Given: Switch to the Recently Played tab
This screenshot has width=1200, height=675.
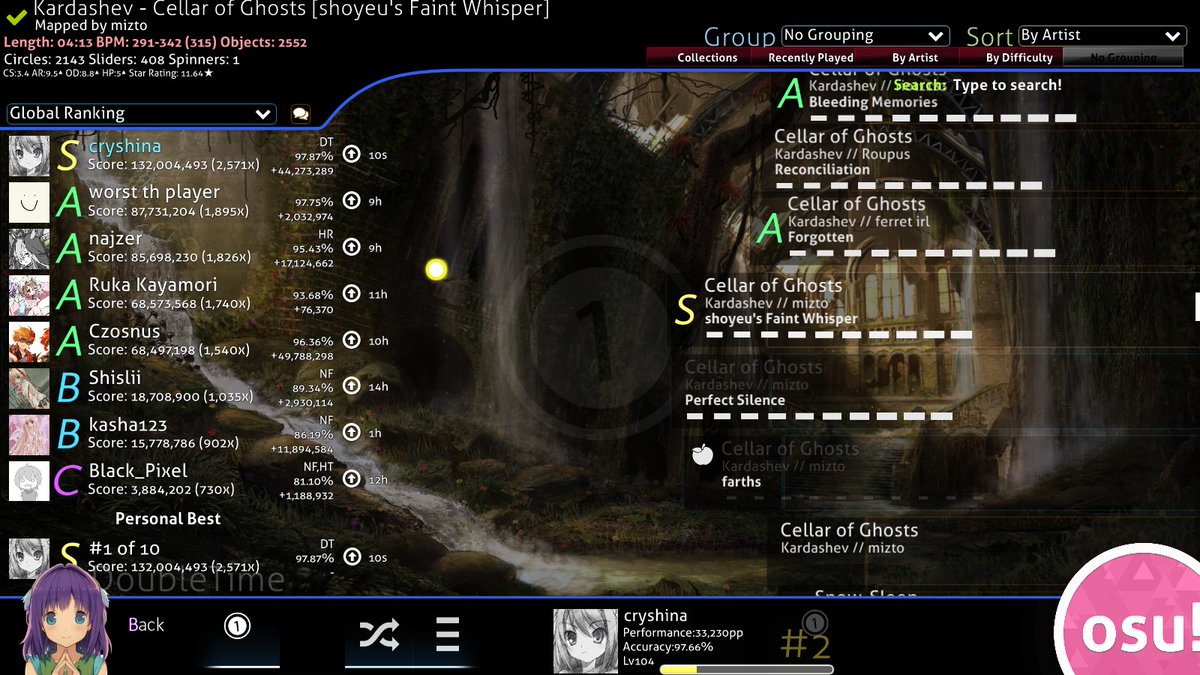Looking at the screenshot, I should tap(811, 57).
